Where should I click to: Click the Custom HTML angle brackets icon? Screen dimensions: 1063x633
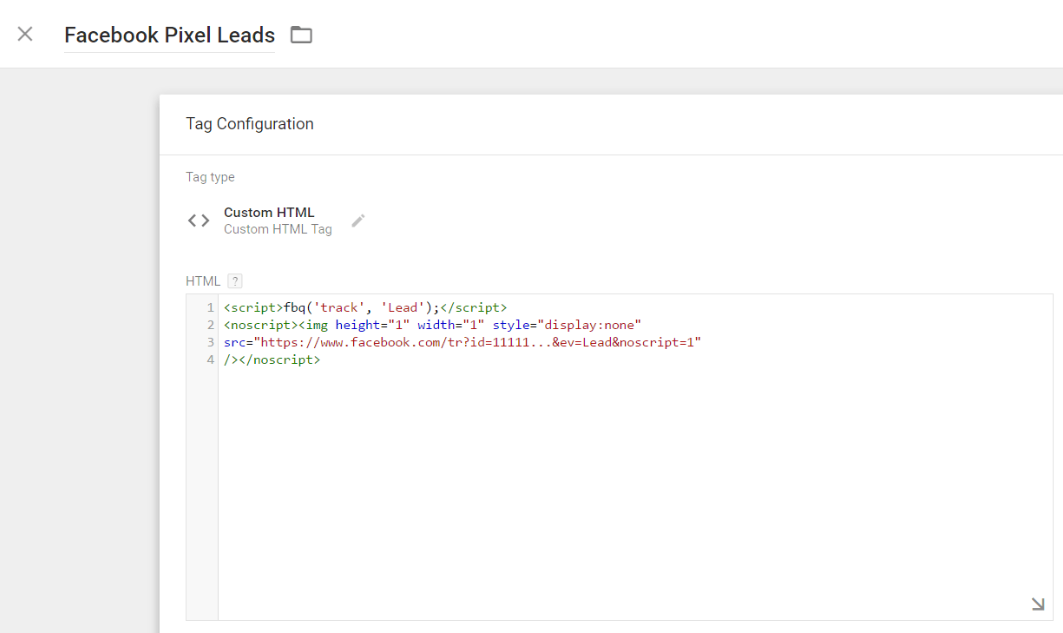(x=199, y=220)
